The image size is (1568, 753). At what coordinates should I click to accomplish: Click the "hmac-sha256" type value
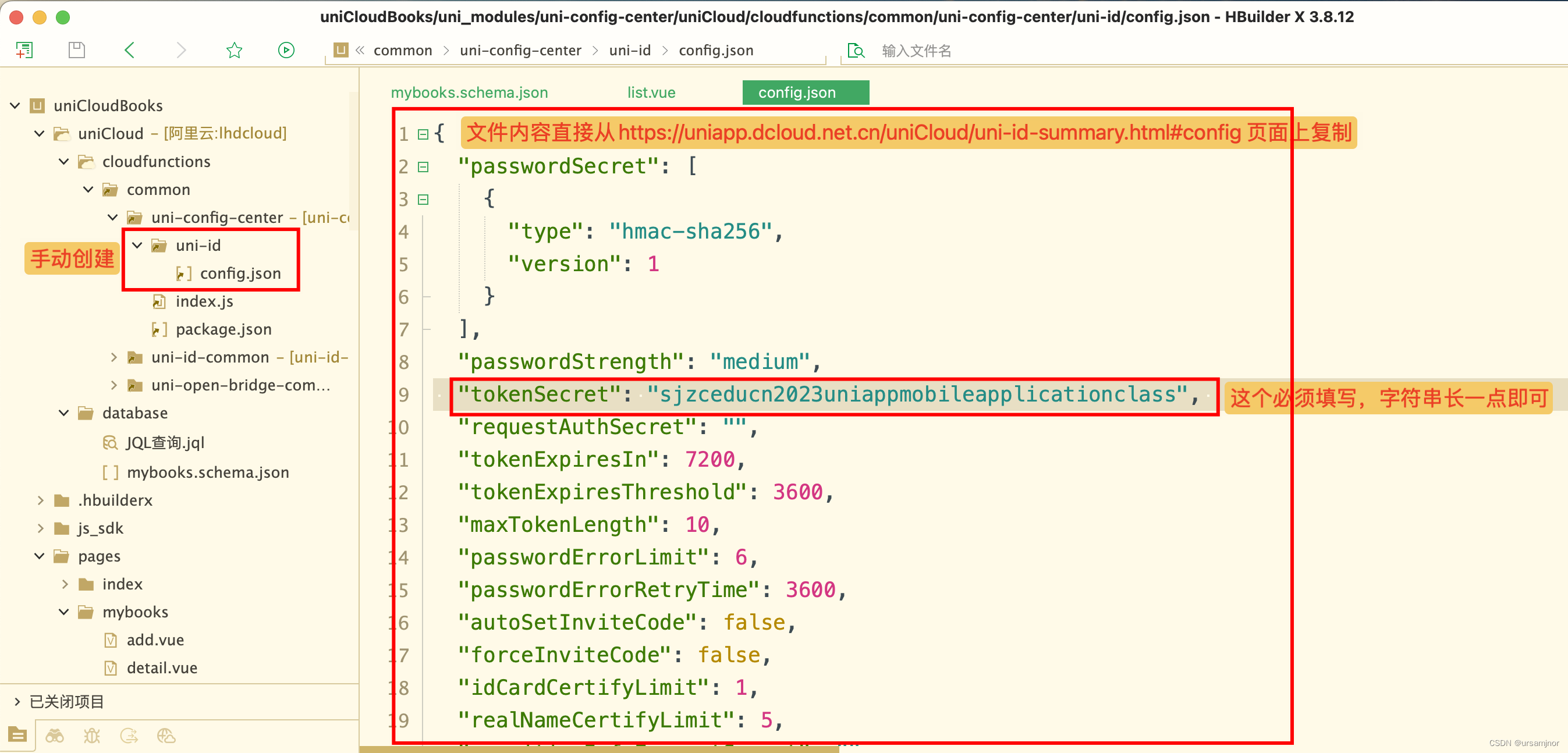coord(690,232)
